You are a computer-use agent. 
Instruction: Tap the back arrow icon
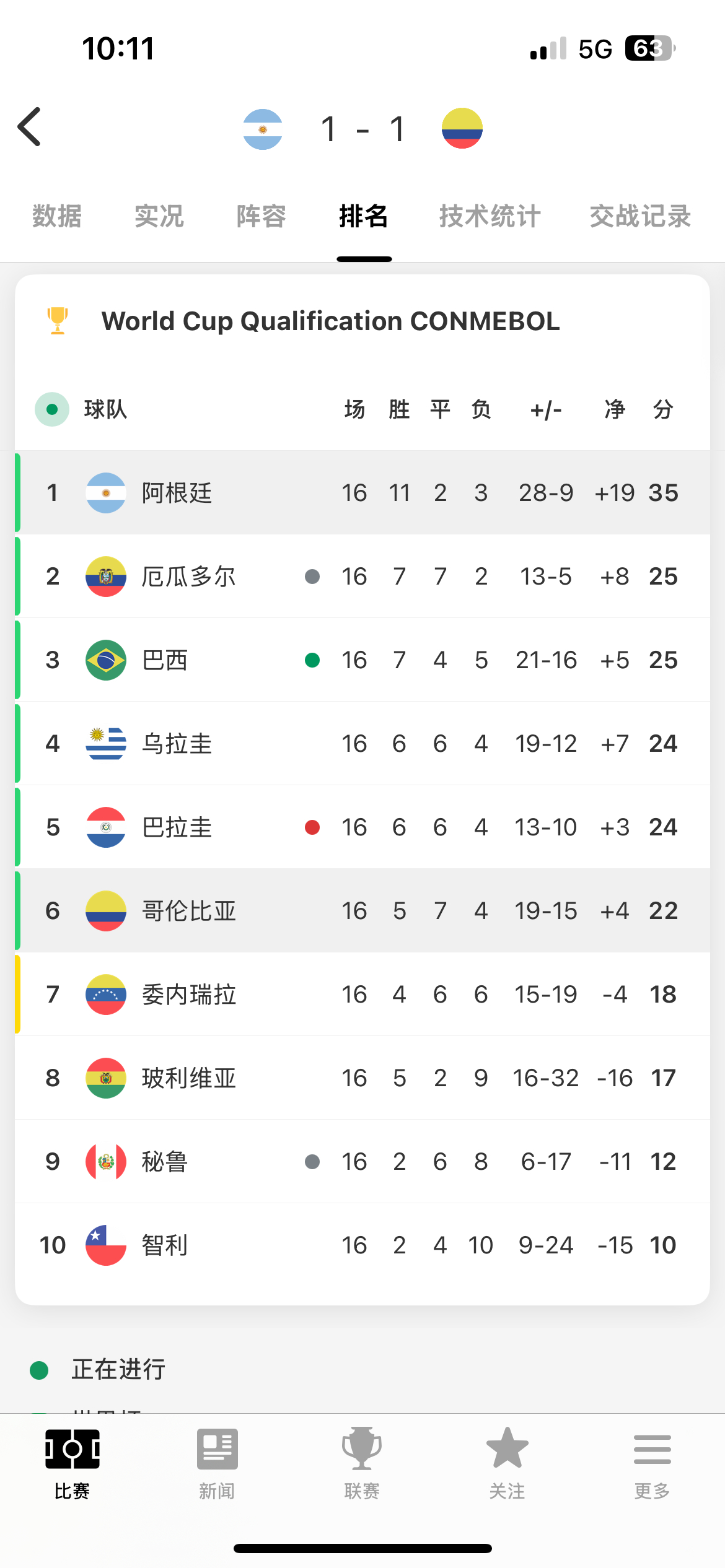click(x=29, y=127)
